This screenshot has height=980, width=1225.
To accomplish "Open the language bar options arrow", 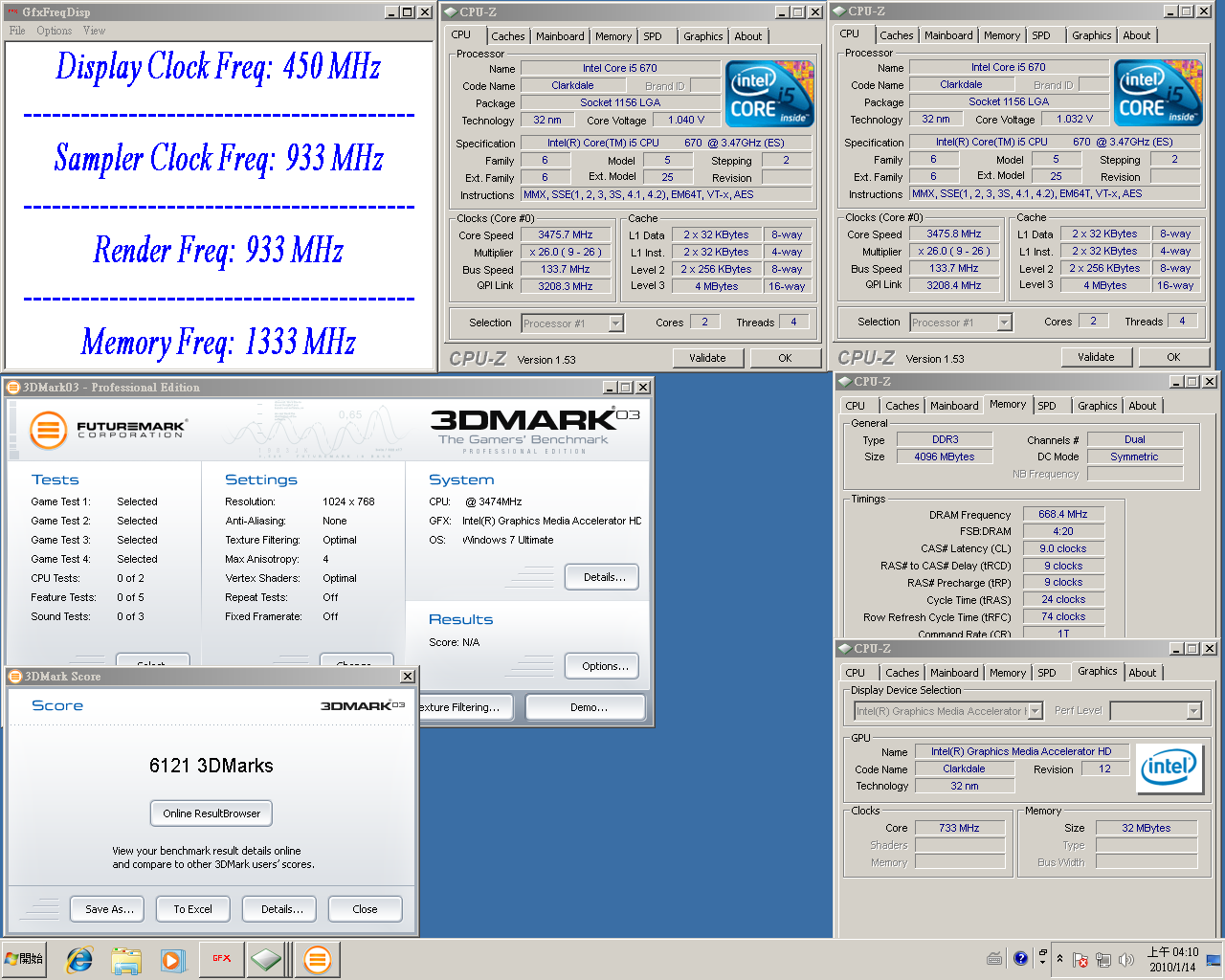I will [1043, 961].
